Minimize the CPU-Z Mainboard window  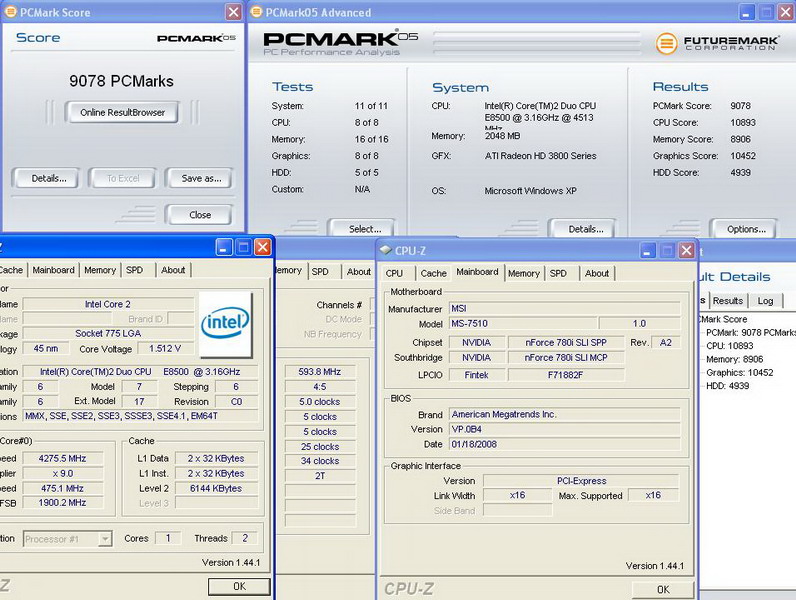click(x=647, y=250)
